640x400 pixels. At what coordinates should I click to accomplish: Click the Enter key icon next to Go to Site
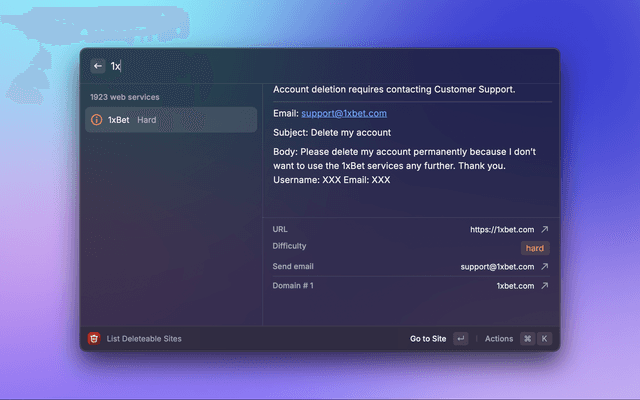tap(460, 339)
